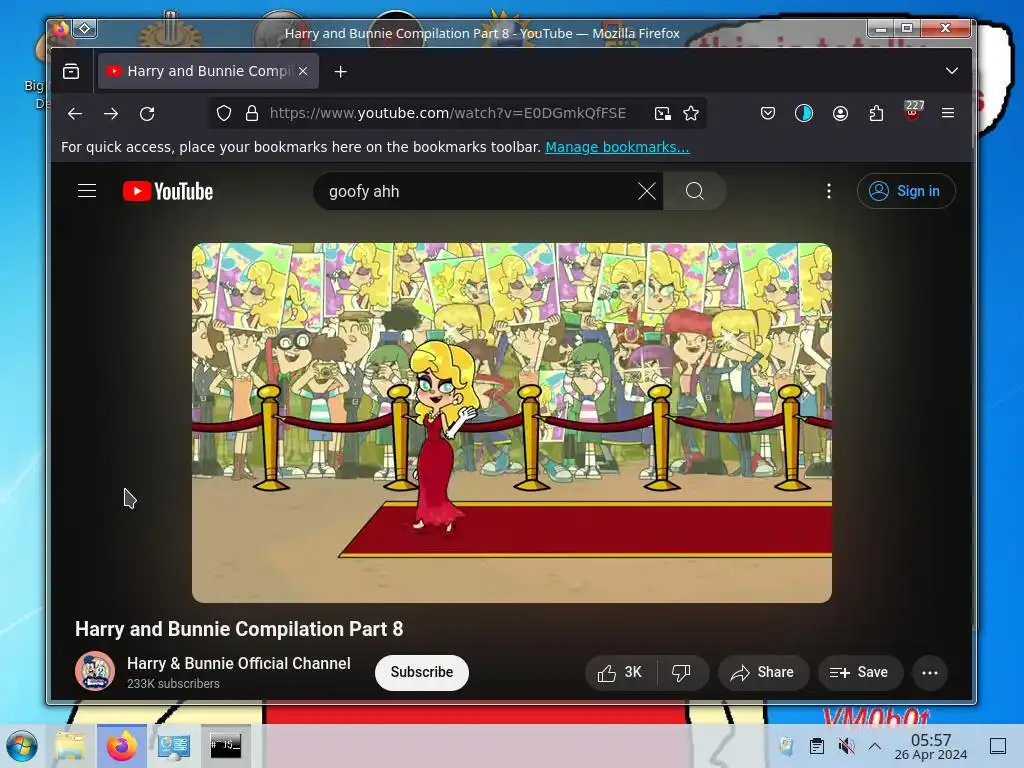The image size is (1024, 768).
Task: Open system settings taskbar icon
Action: (174, 746)
